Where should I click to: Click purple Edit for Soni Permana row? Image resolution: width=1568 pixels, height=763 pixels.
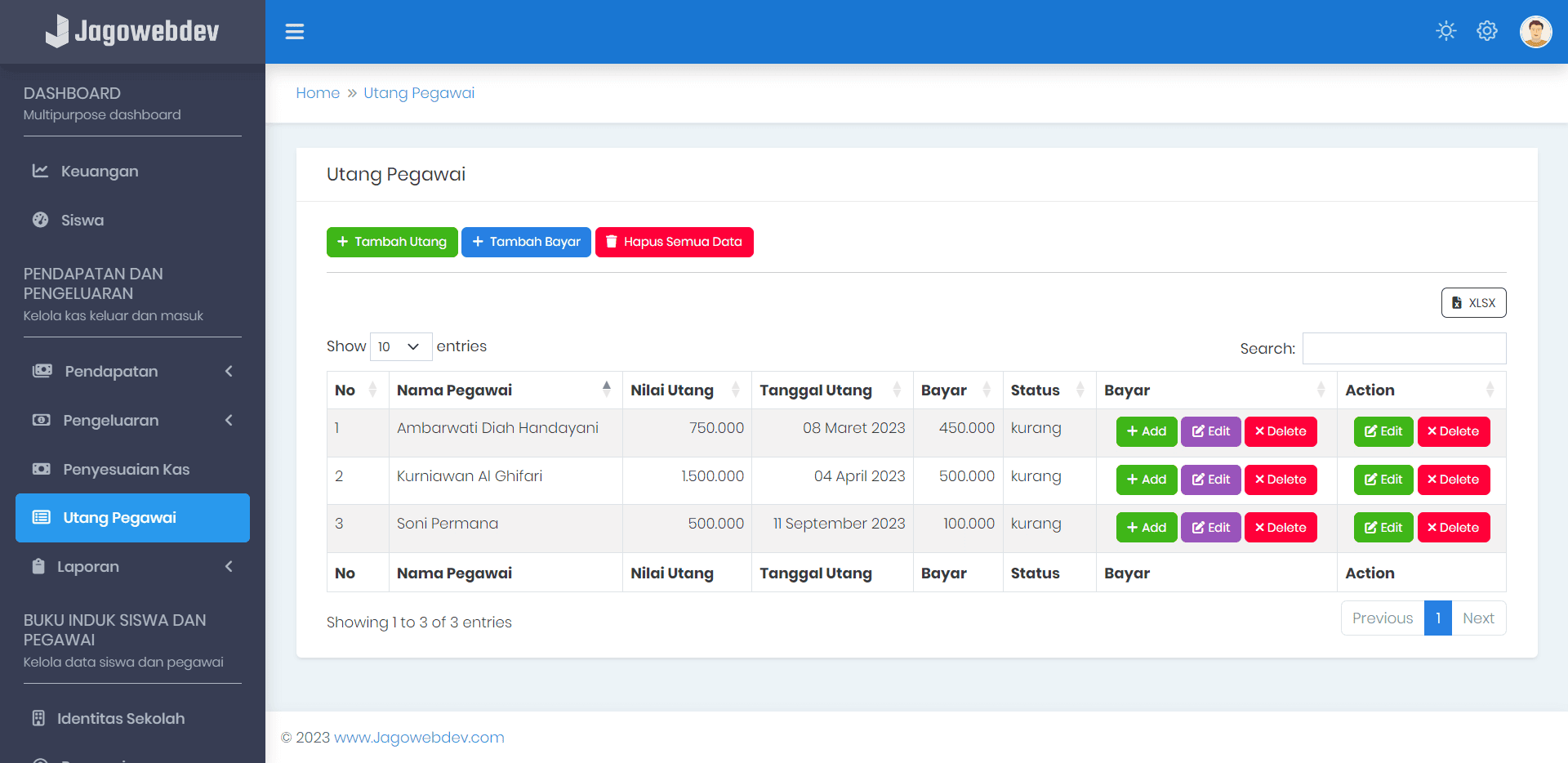(1211, 528)
